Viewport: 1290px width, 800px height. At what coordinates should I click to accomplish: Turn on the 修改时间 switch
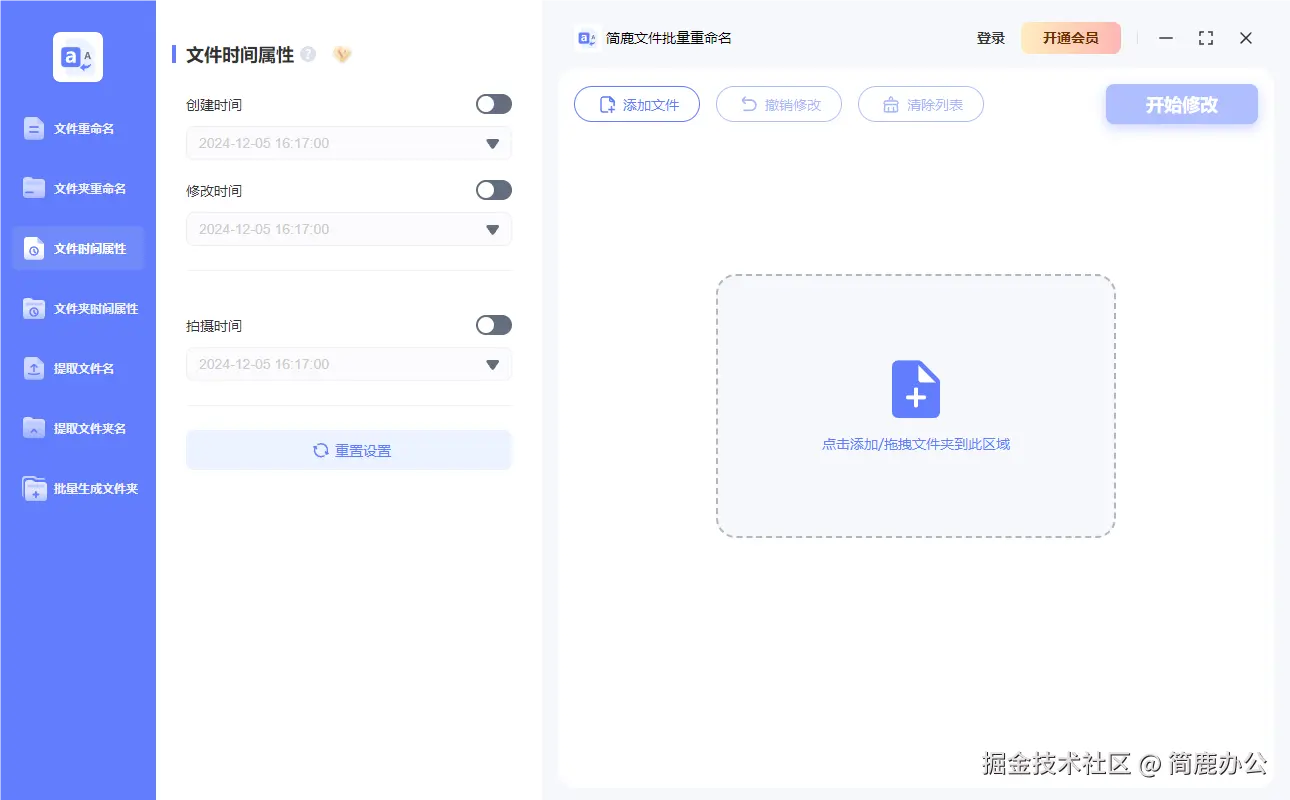493,189
